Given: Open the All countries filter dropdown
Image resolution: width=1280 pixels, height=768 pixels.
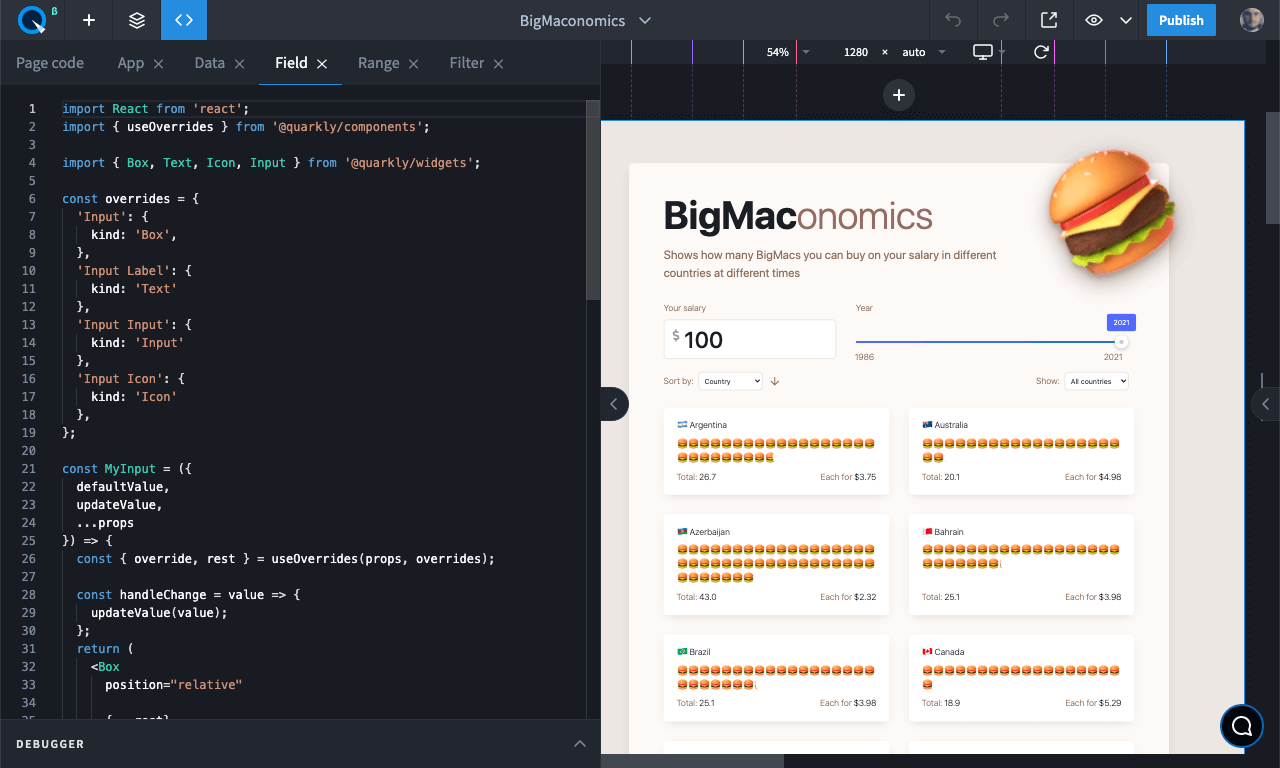Looking at the screenshot, I should tap(1096, 381).
